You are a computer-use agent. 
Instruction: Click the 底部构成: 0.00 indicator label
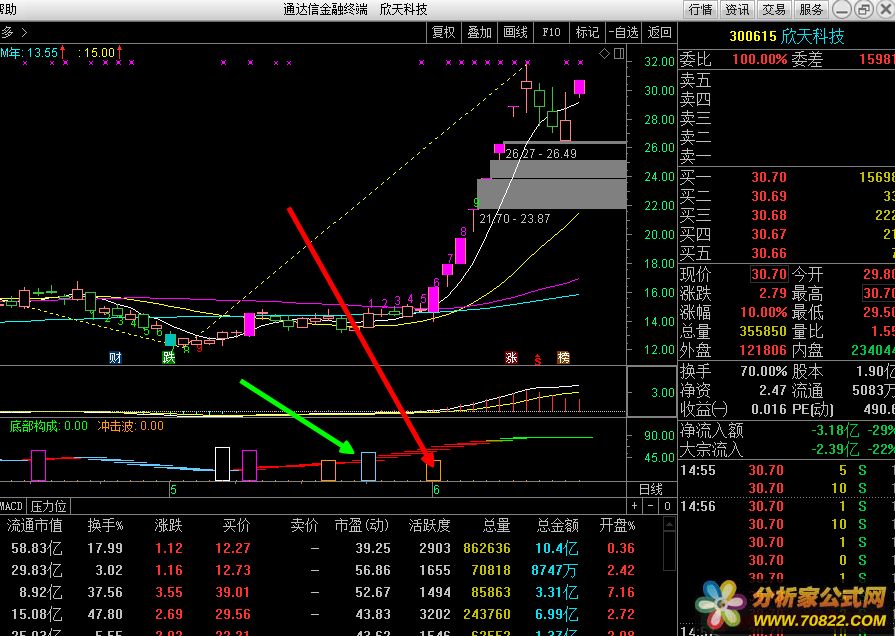point(49,426)
